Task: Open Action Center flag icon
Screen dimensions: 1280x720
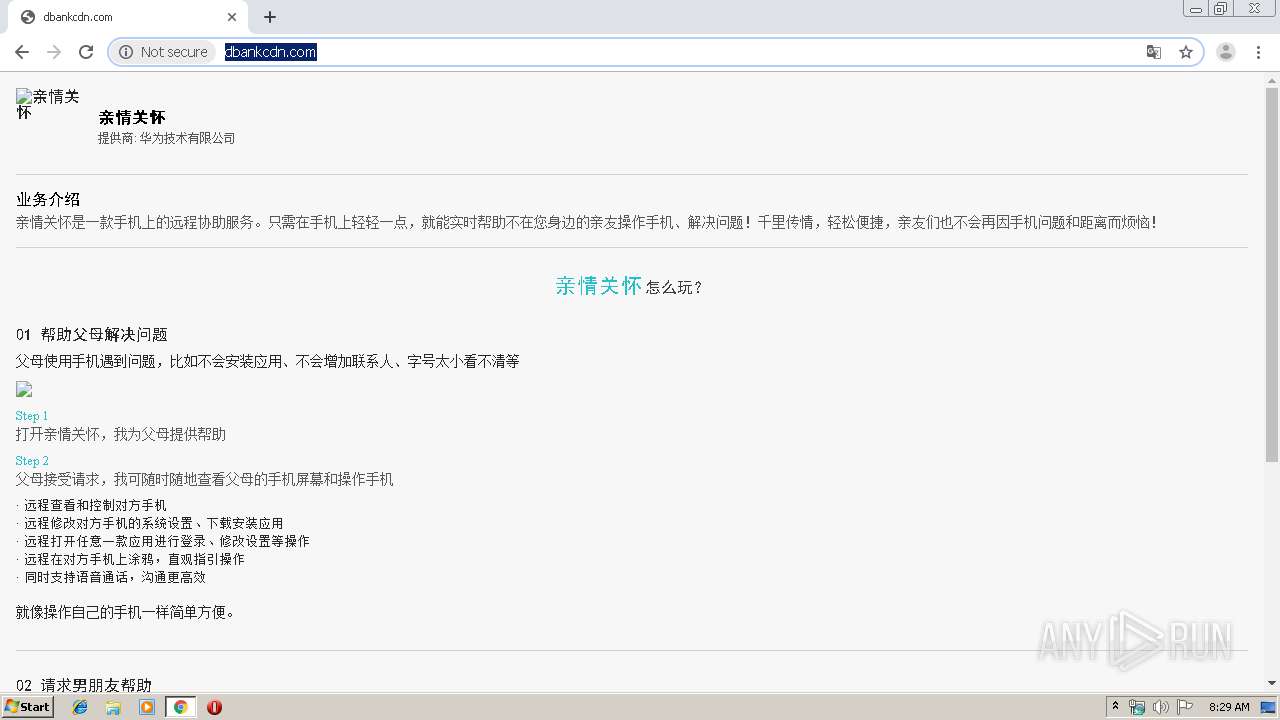Action: [1185, 707]
